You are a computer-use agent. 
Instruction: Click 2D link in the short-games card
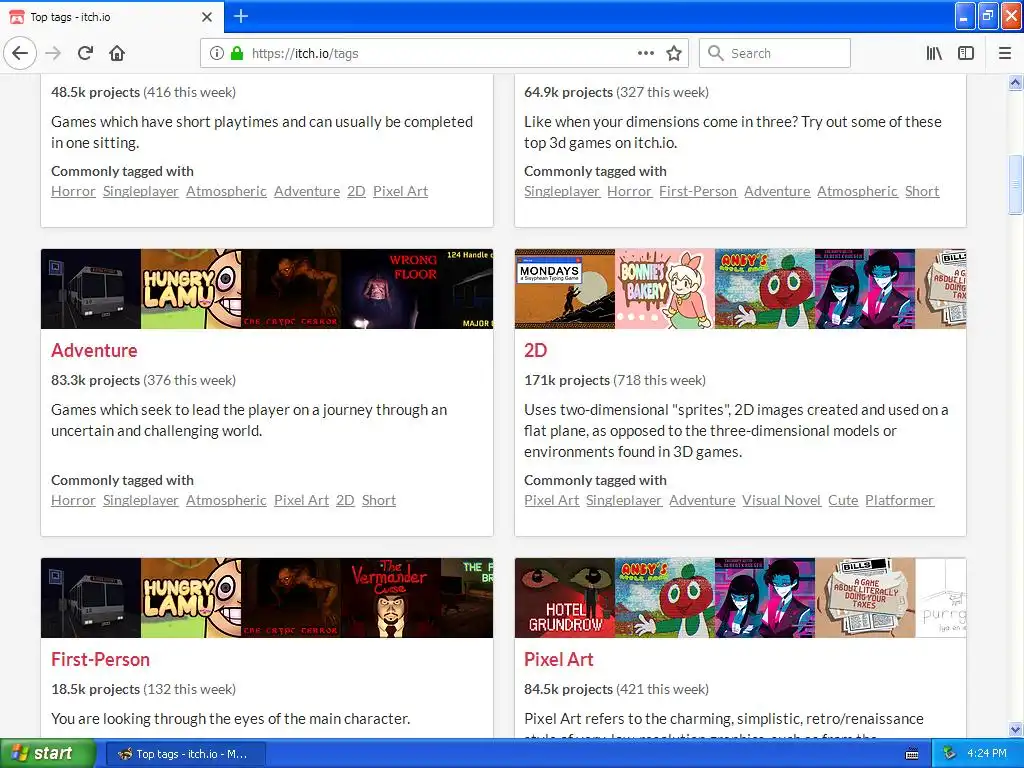coord(356,191)
